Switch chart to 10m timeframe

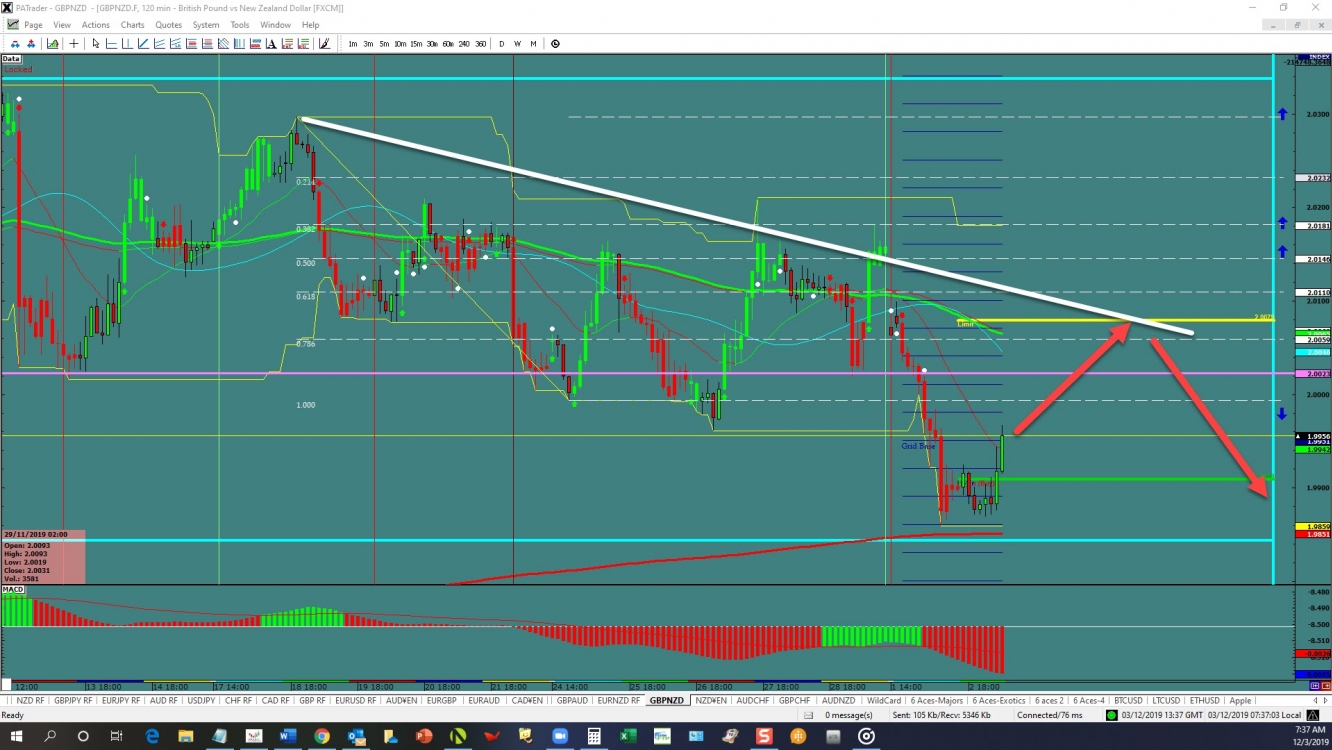click(400, 44)
